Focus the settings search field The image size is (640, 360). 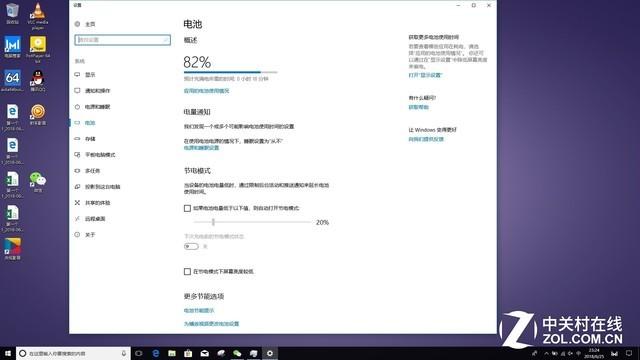pyautogui.click(x=122, y=40)
